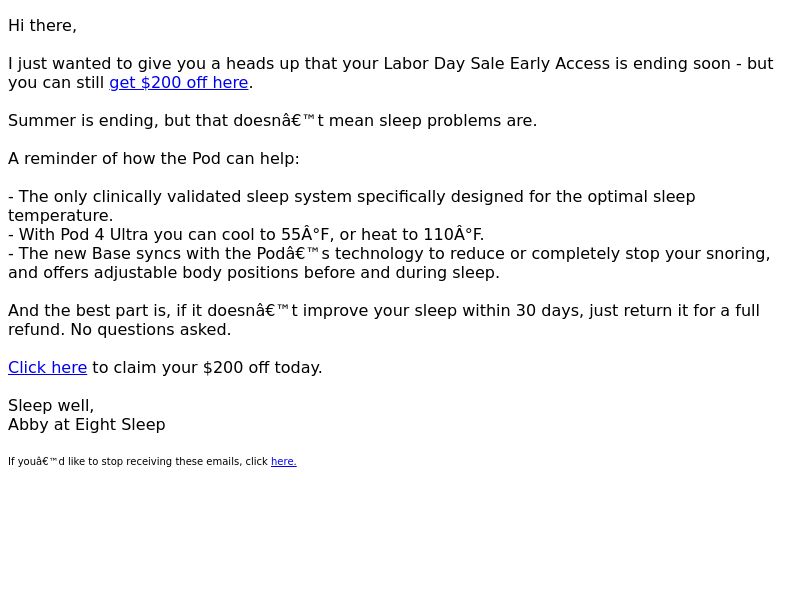The image size is (800, 600).
Task: Click the "Abby at Eight Sleep" signature
Action: click(x=87, y=424)
